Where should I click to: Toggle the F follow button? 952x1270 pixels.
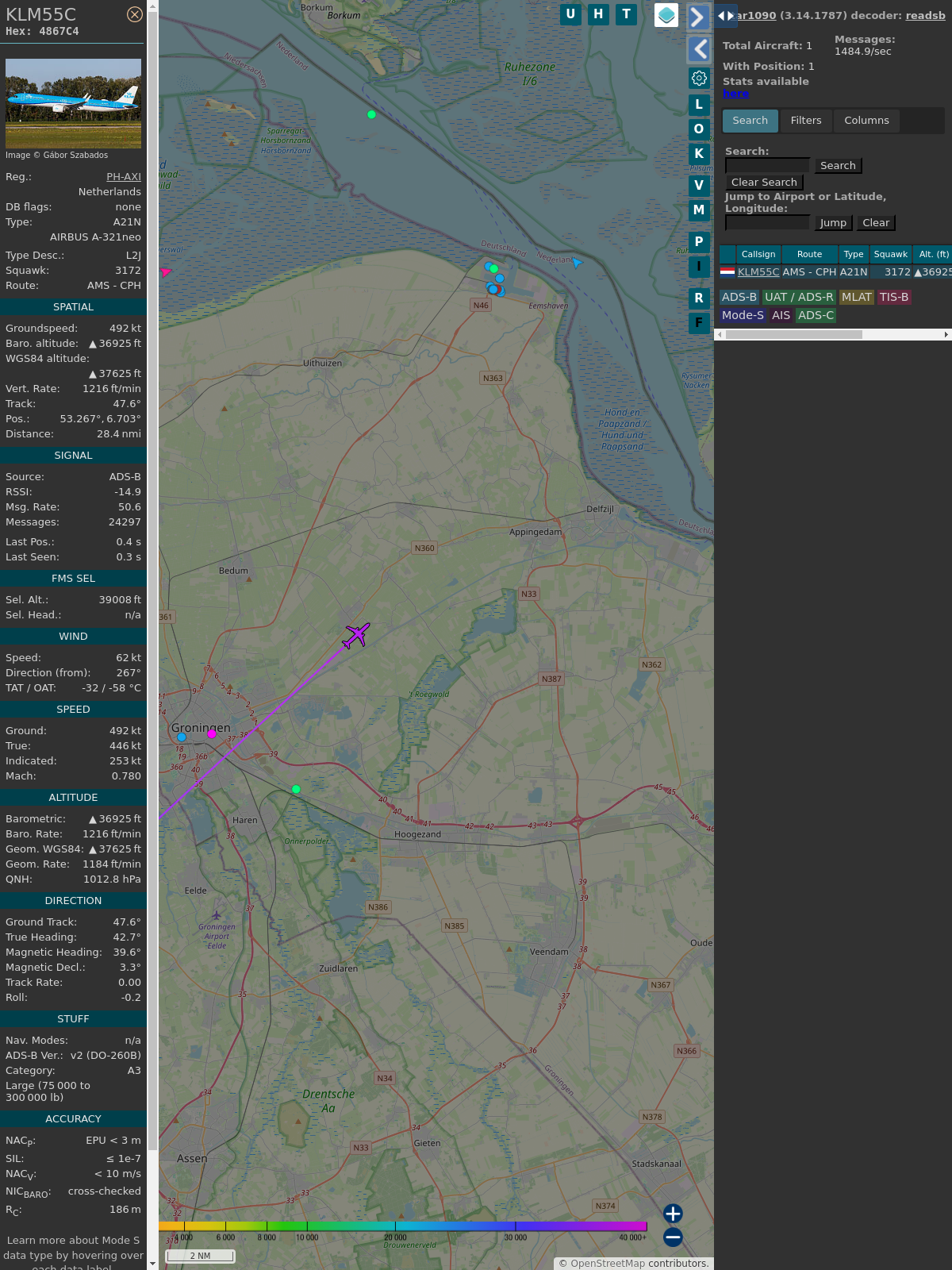pos(699,323)
